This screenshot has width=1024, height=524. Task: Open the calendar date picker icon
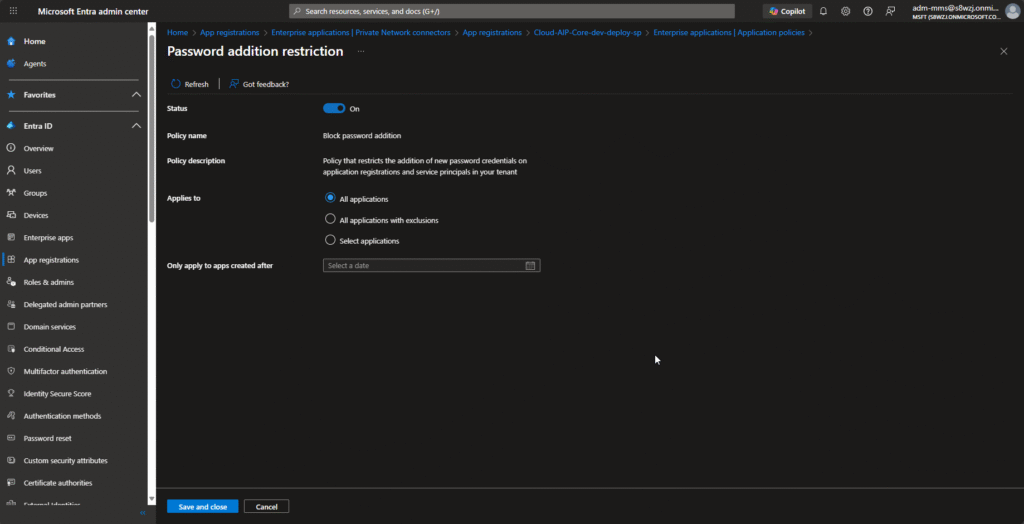pos(531,266)
